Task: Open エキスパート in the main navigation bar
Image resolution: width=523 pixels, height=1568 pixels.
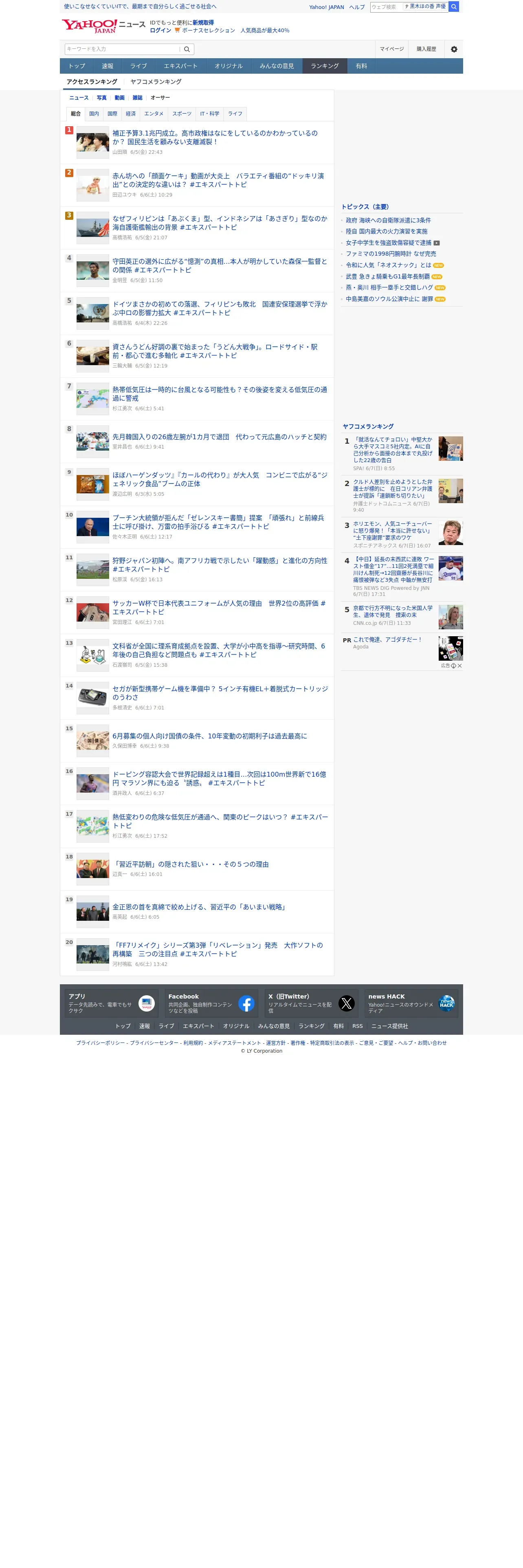Action: pyautogui.click(x=180, y=66)
